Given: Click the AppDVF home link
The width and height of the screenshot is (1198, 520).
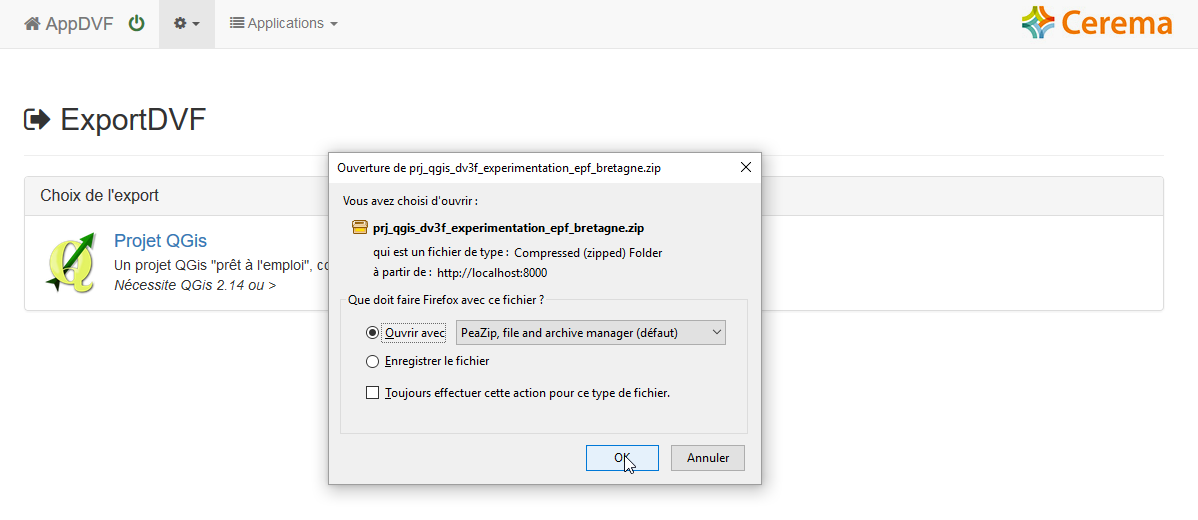Looking at the screenshot, I should (69, 24).
